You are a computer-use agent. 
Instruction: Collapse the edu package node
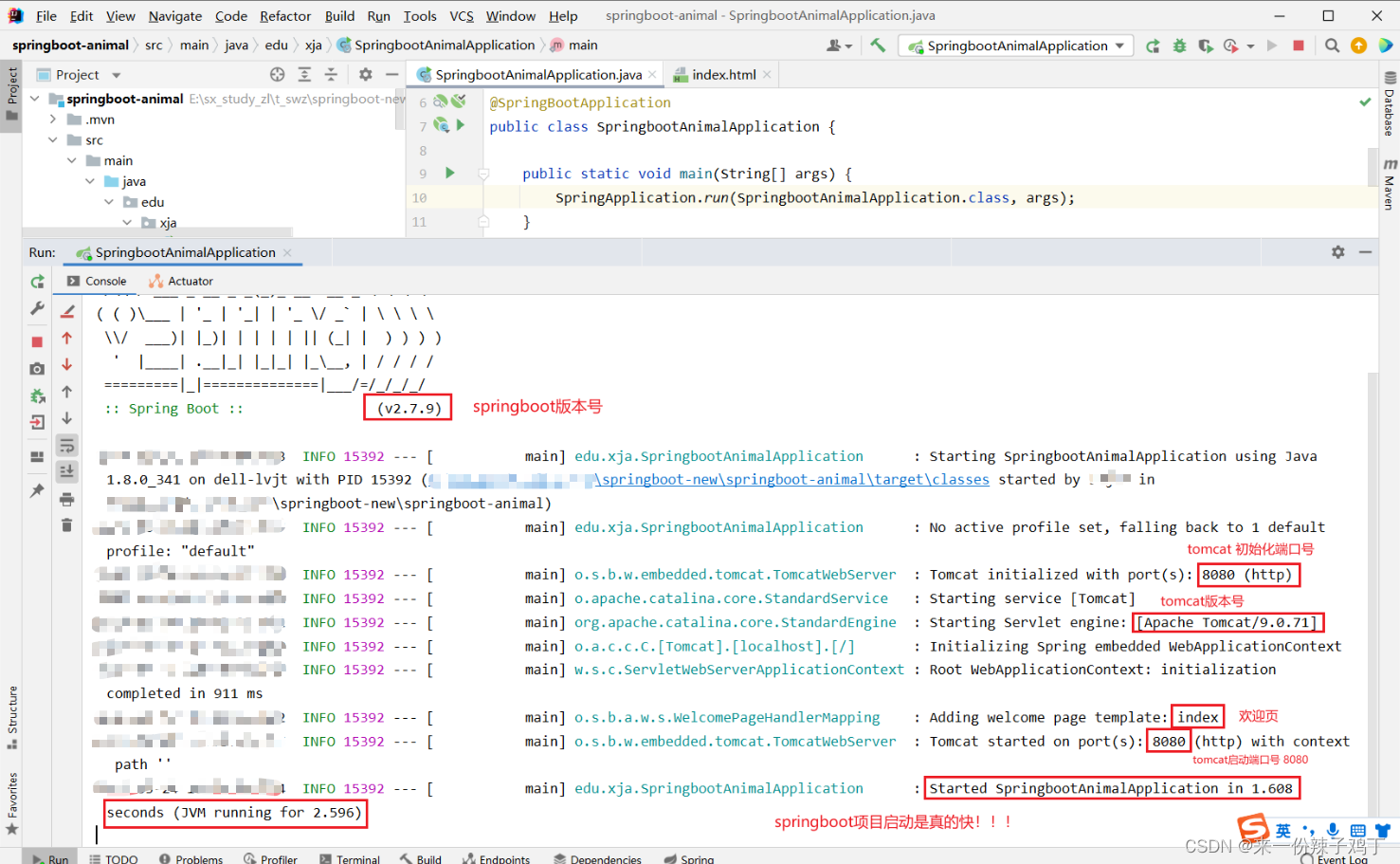(x=109, y=202)
